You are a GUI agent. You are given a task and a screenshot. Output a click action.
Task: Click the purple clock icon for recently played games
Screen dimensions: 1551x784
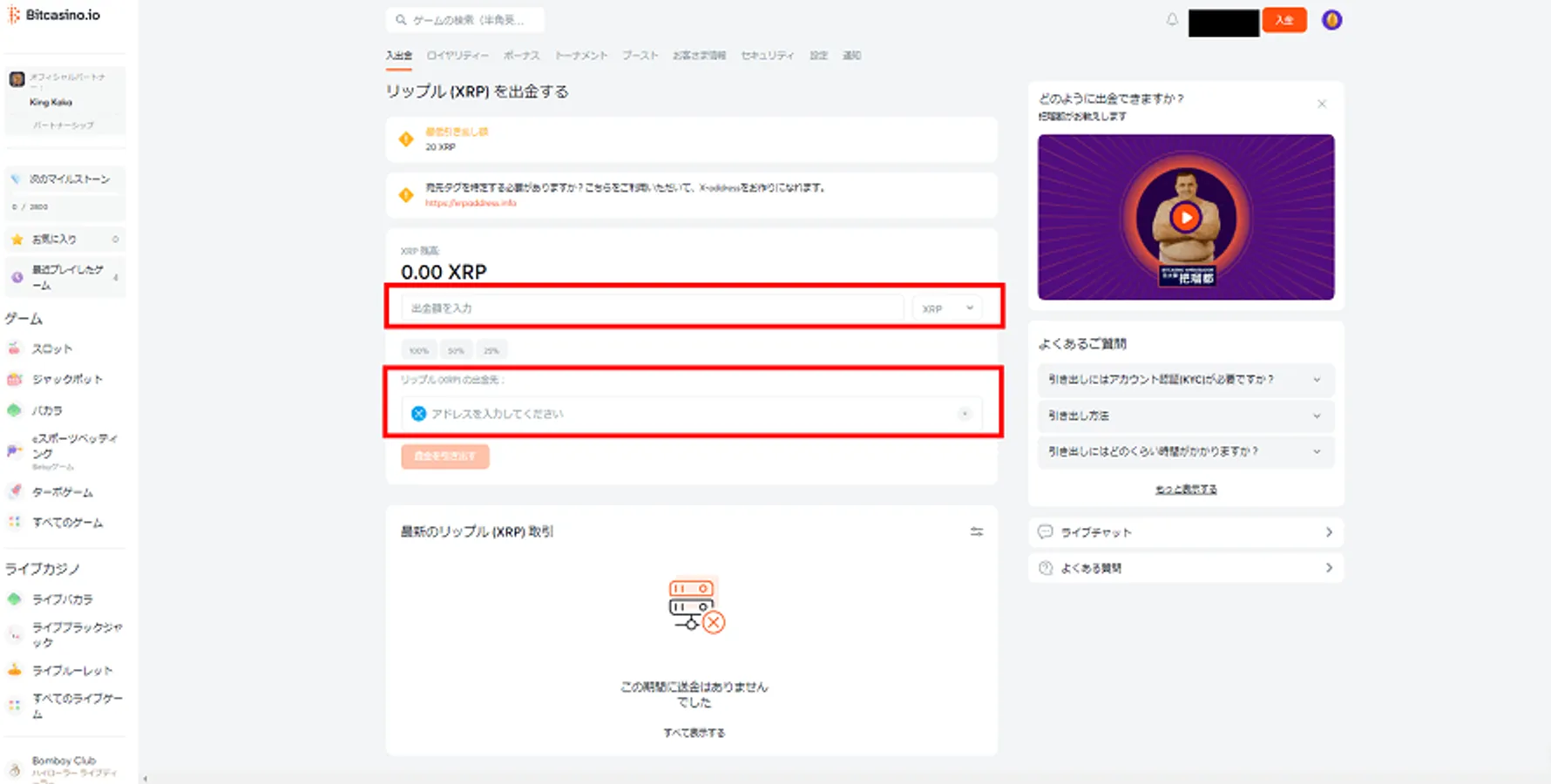point(17,277)
